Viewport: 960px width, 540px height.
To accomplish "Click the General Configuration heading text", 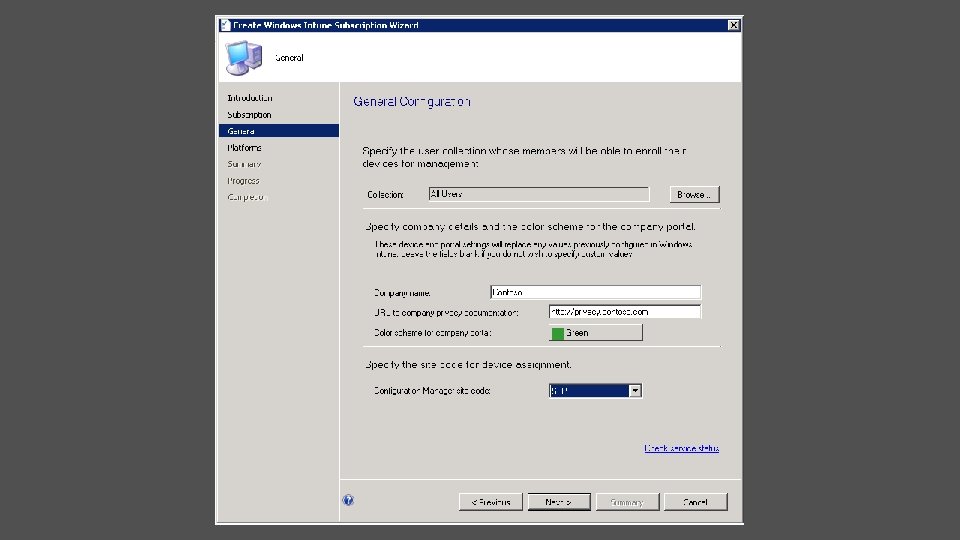I will pos(412,102).
